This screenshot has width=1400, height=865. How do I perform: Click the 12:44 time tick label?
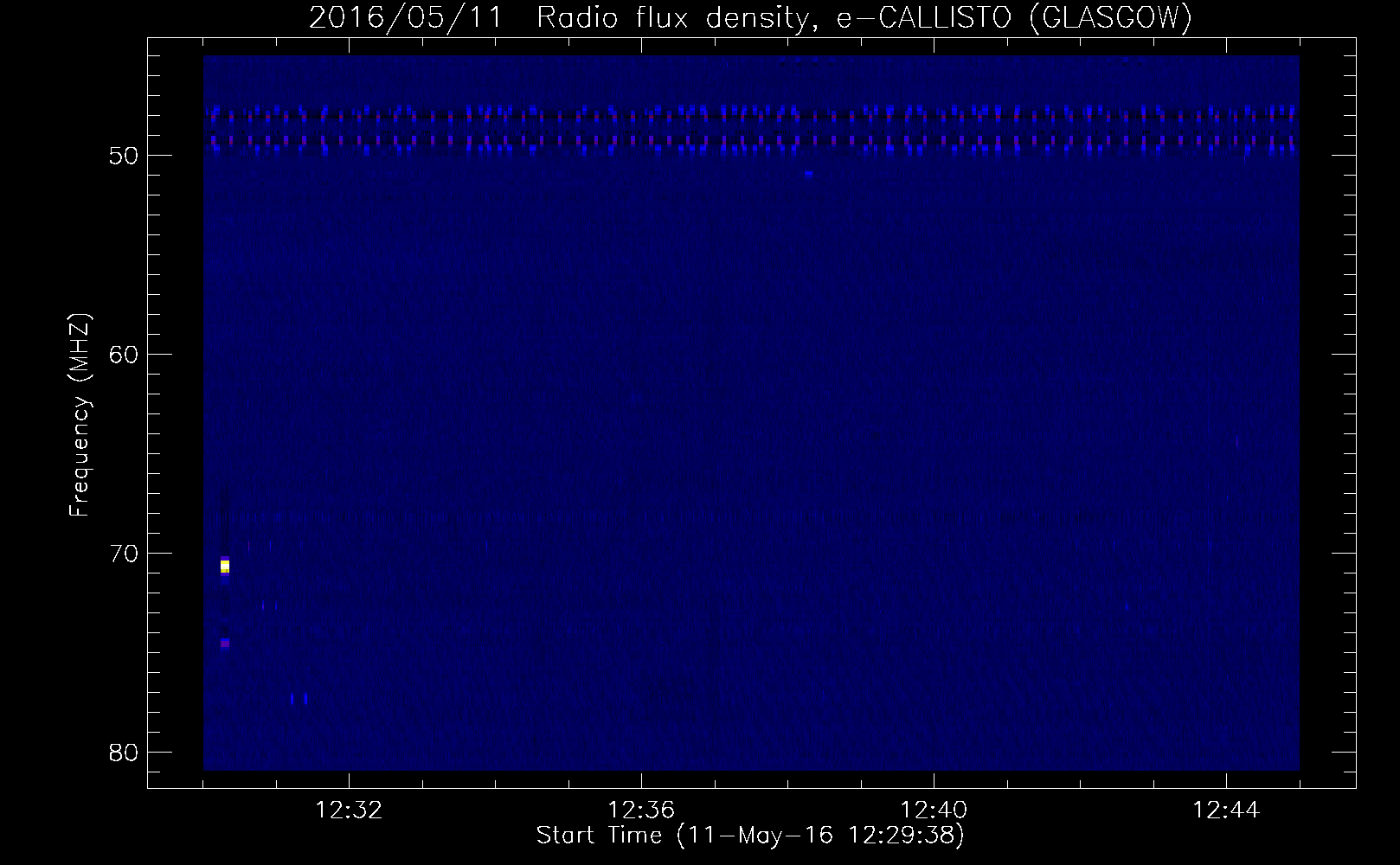pyautogui.click(x=1226, y=811)
